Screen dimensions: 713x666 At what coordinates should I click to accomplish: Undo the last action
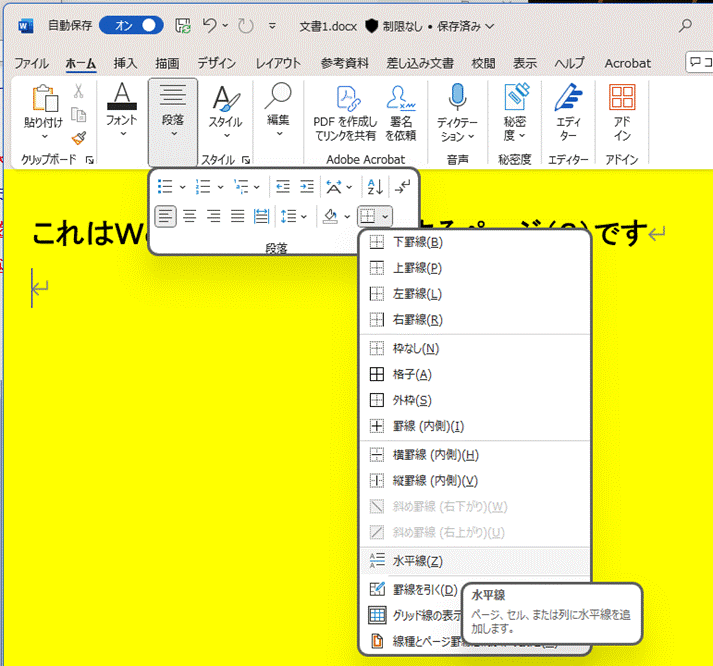210,25
